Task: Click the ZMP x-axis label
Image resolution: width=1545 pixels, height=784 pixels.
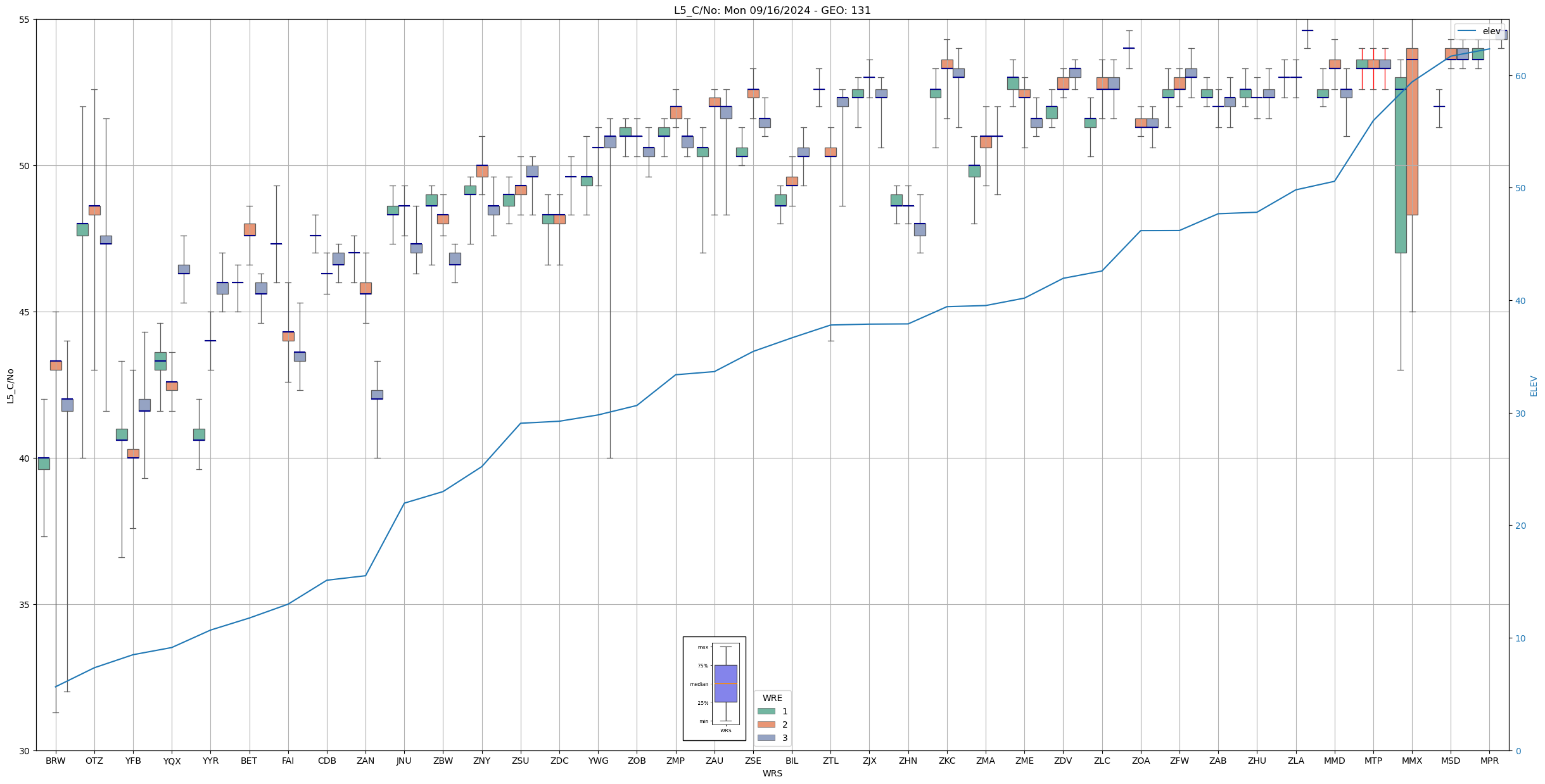Action: (675, 761)
